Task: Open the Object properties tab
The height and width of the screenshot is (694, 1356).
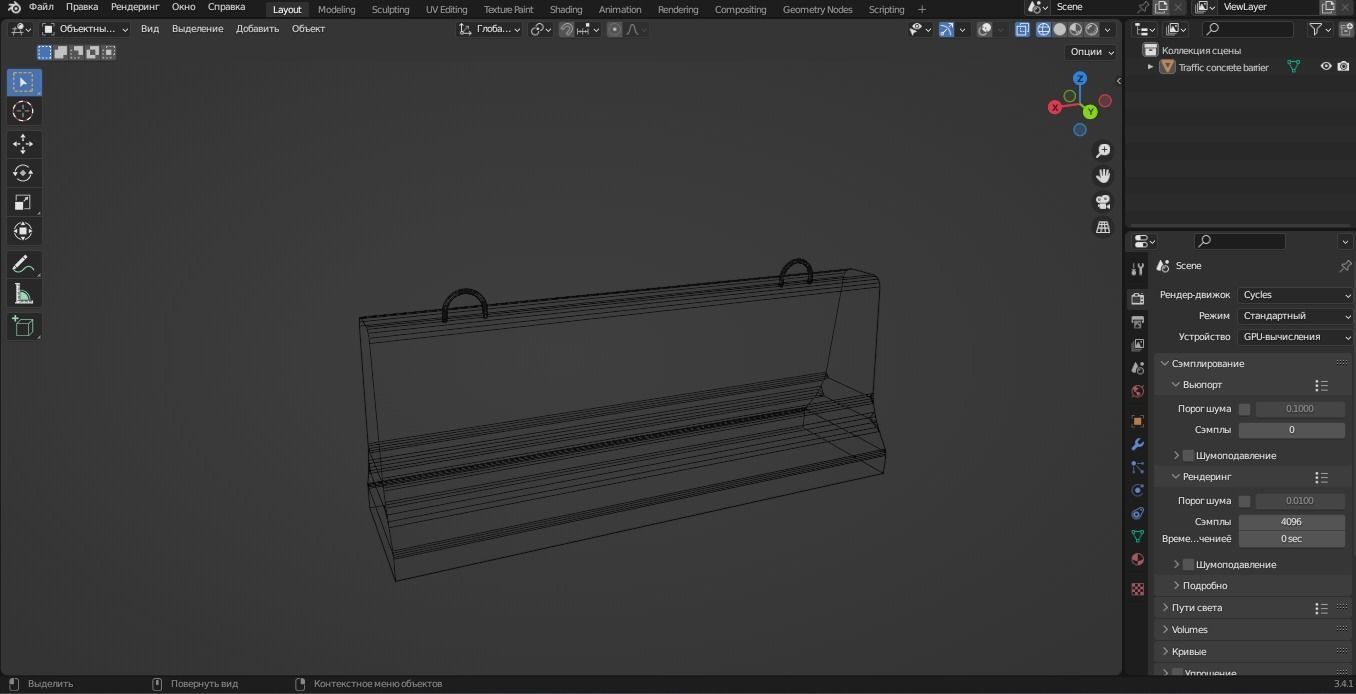Action: tap(1137, 421)
